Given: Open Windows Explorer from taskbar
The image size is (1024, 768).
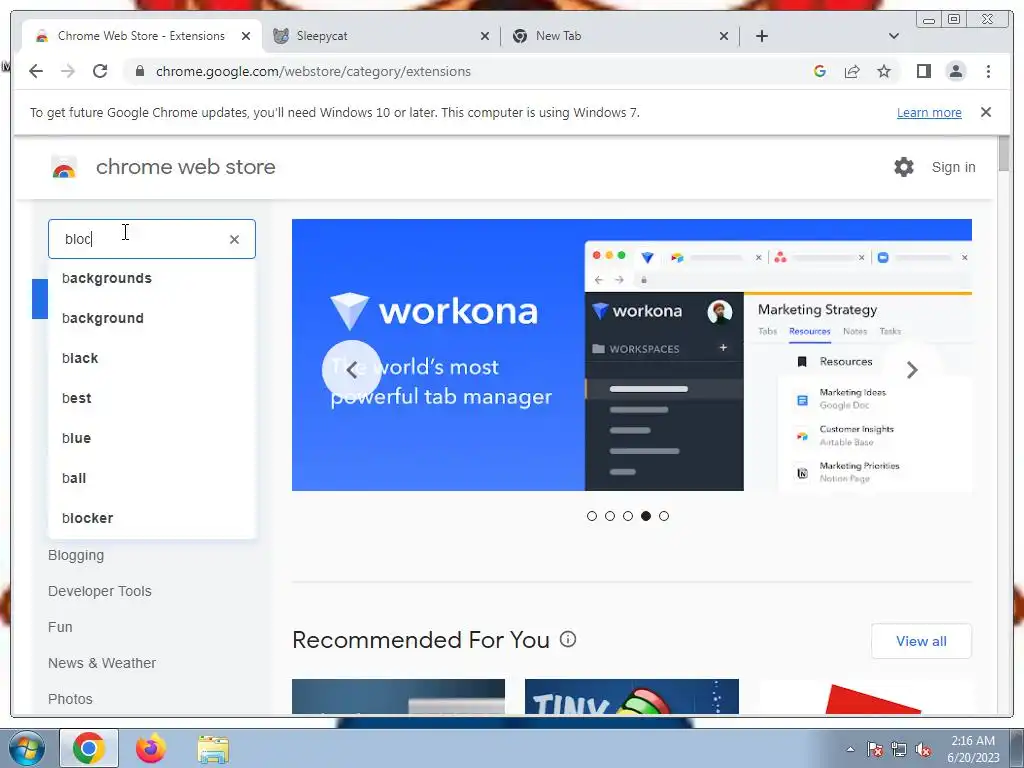Looking at the screenshot, I should [x=213, y=748].
